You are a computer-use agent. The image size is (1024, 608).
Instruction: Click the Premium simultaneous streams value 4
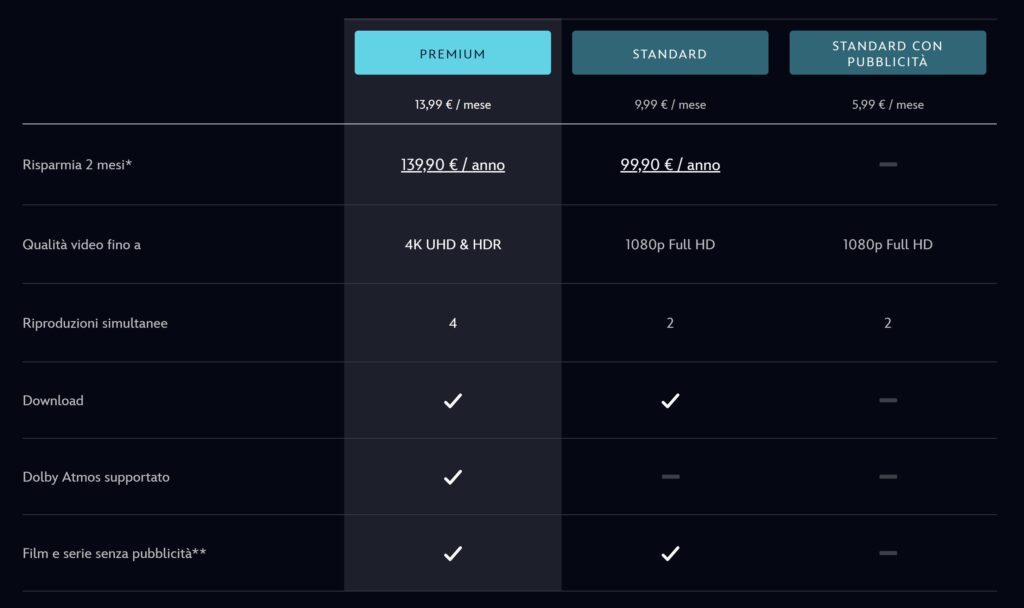point(453,323)
